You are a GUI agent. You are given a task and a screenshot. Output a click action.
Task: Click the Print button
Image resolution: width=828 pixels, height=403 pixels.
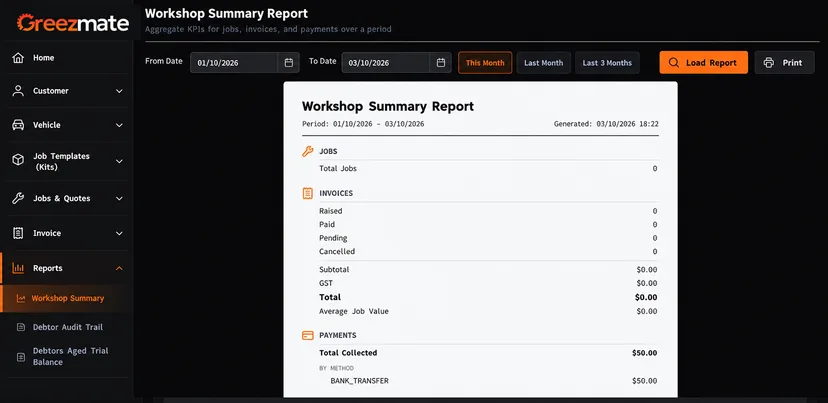785,62
